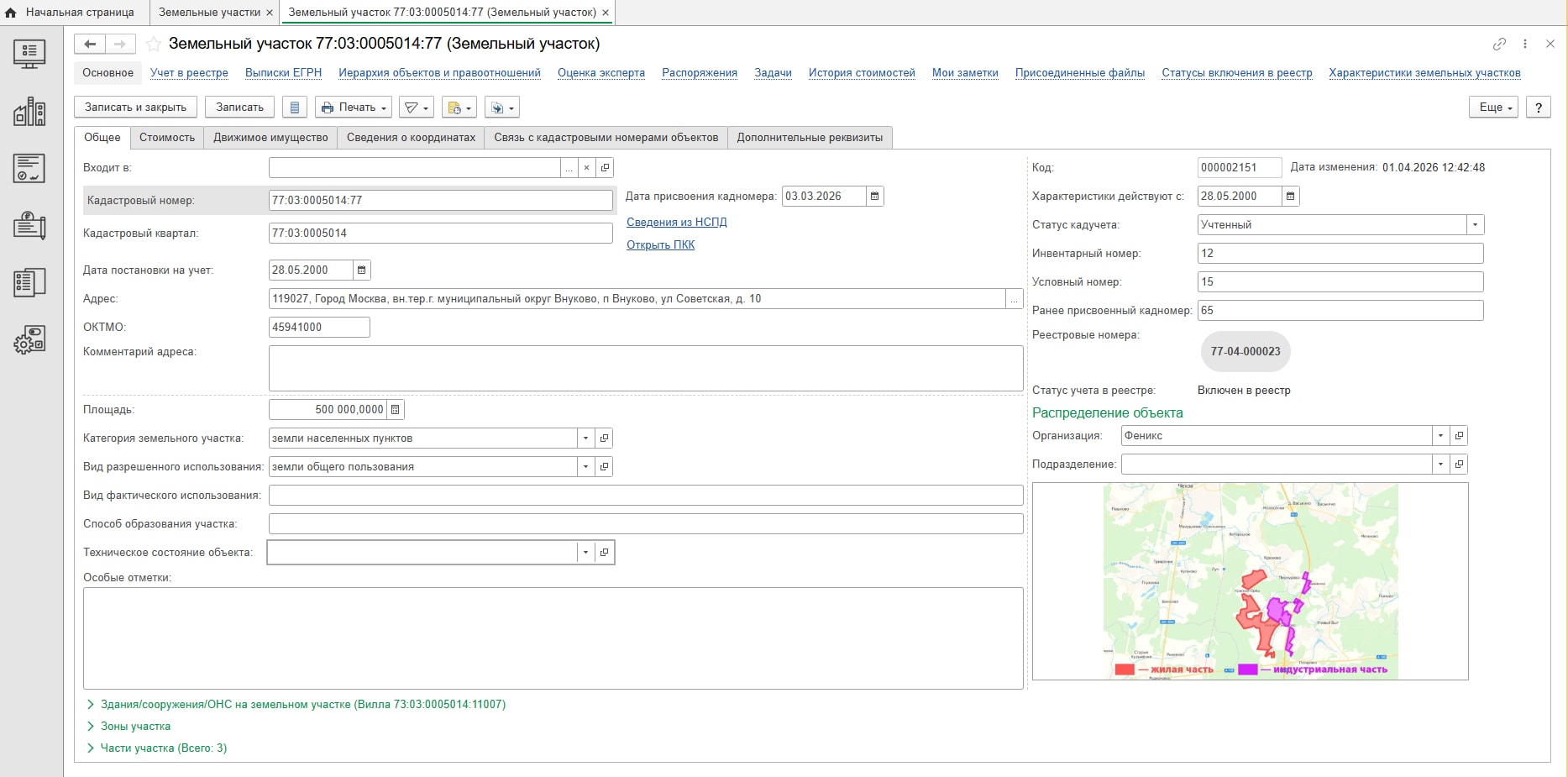Open calculator icon next to Площадь field
The image size is (1568, 777).
(x=396, y=410)
